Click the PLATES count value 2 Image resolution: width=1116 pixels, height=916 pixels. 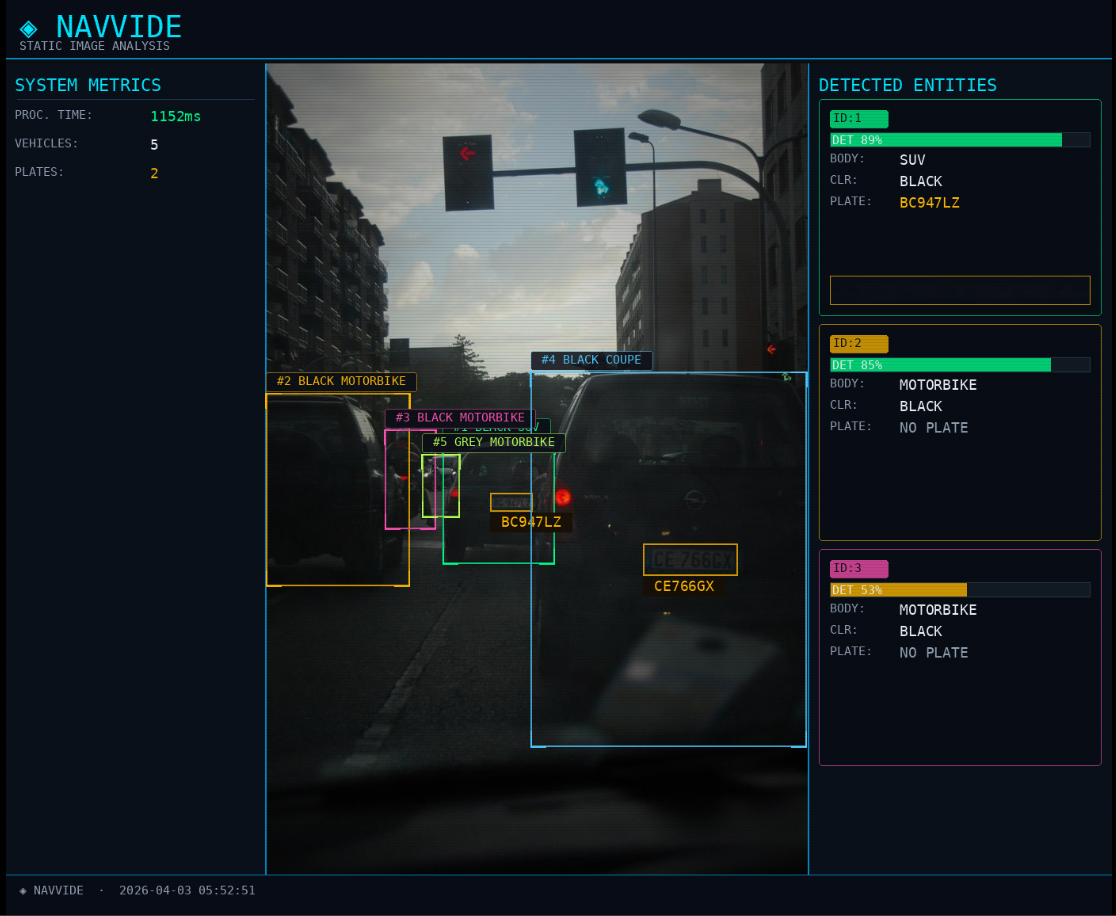(x=154, y=173)
